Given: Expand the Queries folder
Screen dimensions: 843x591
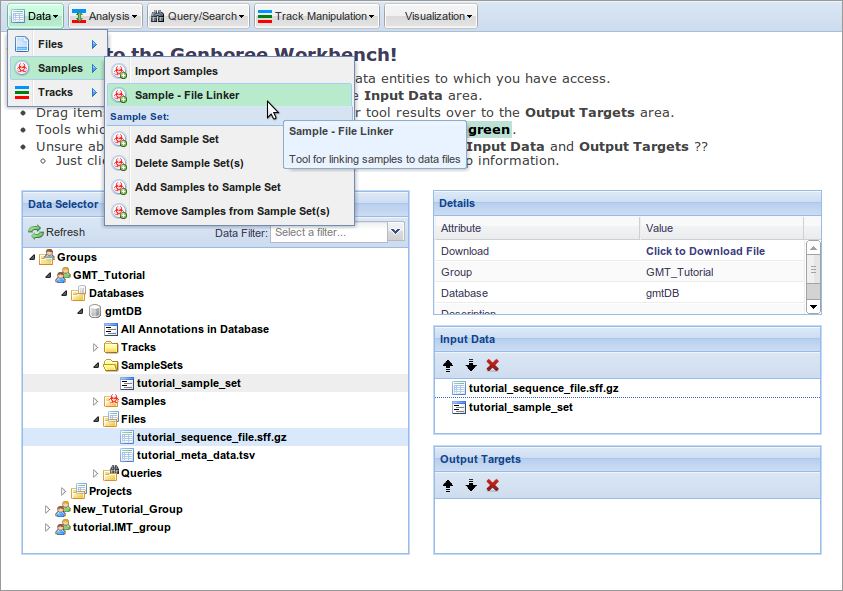Looking at the screenshot, I should pos(96,474).
